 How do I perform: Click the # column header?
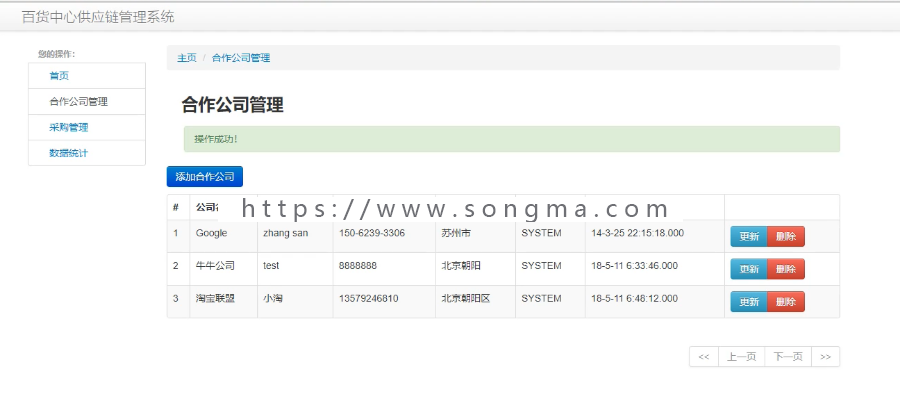point(176,207)
